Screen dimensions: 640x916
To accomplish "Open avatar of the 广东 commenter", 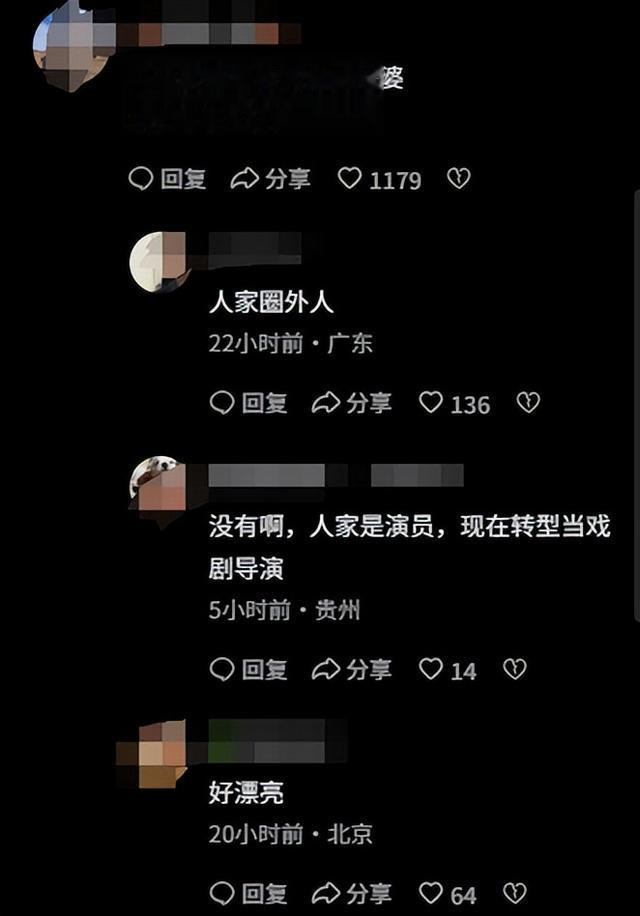I will click(x=159, y=261).
